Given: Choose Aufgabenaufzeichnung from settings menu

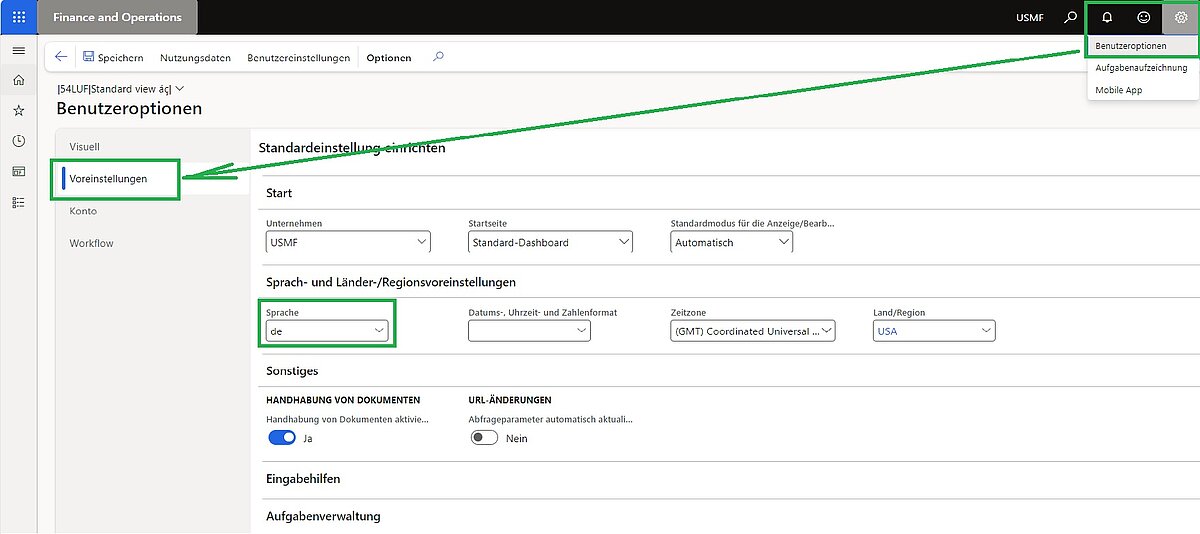Looking at the screenshot, I should click(x=1141, y=68).
